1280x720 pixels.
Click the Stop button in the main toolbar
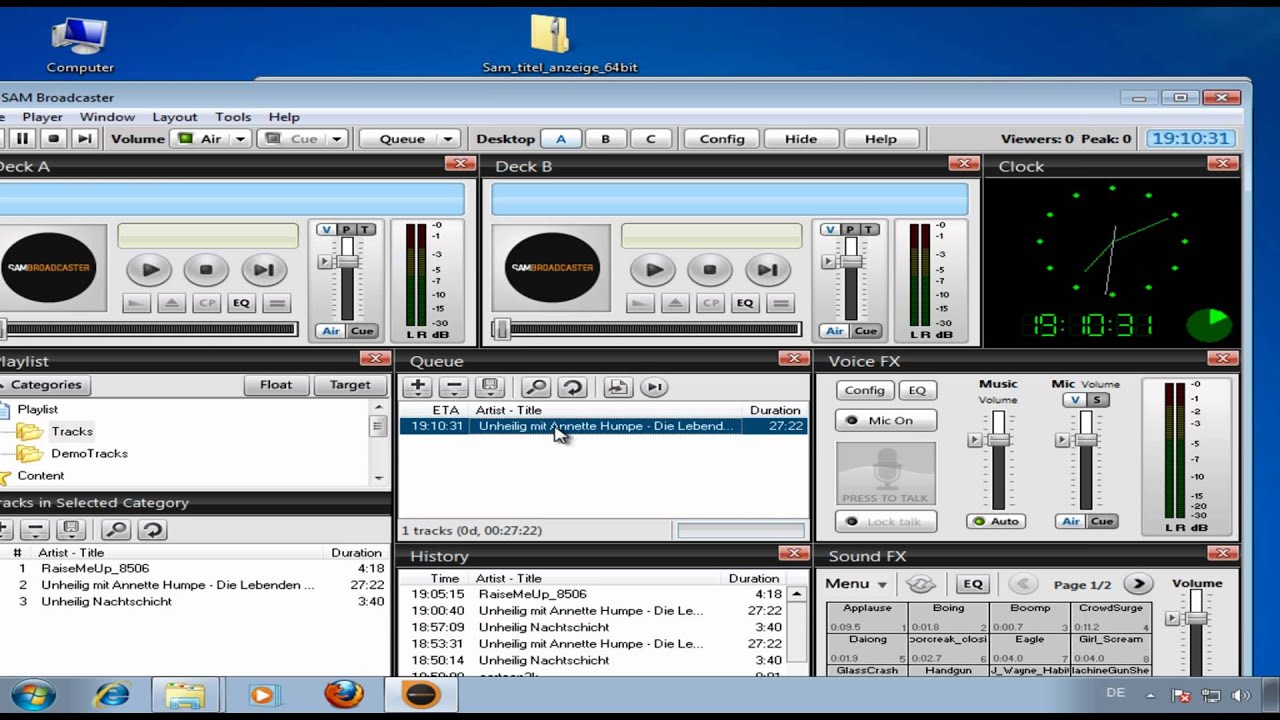54,139
